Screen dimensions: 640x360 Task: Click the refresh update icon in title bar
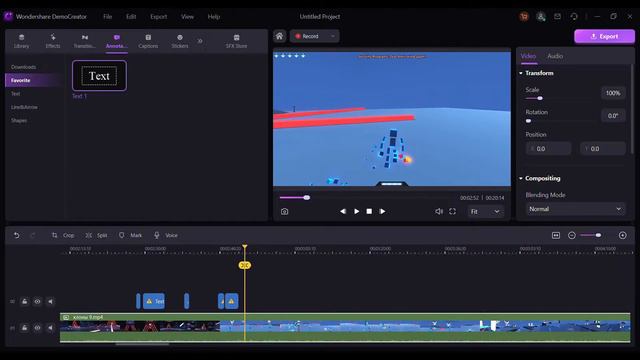pos(574,16)
